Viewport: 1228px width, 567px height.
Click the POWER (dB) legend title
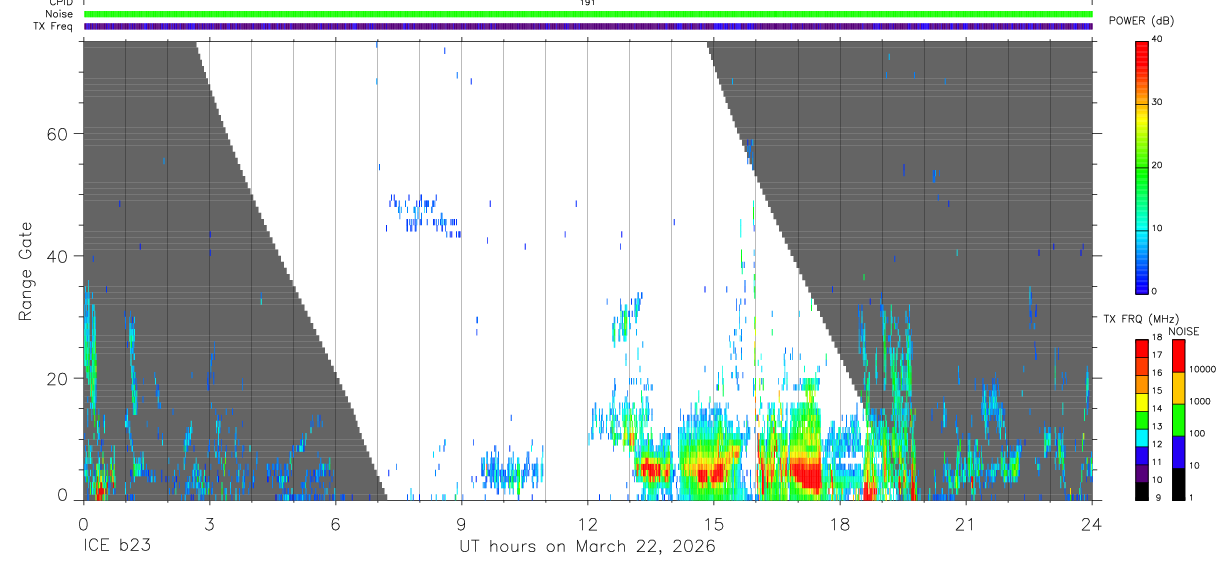tap(1141, 21)
